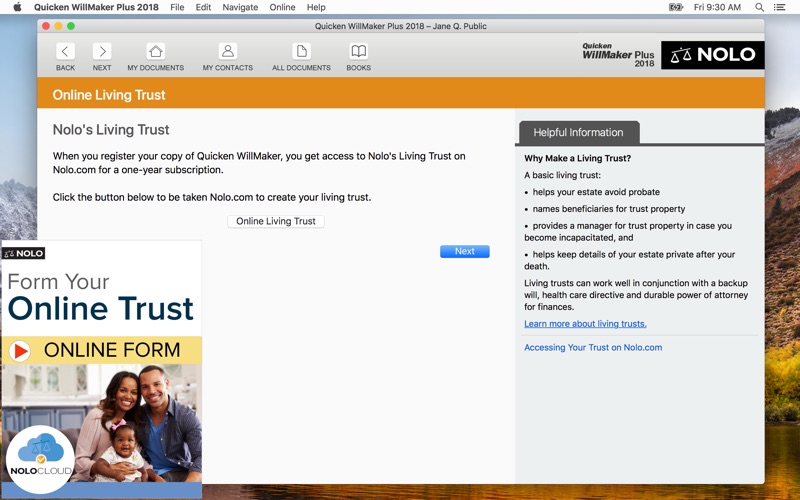Open the Navigate menu

pos(240,7)
